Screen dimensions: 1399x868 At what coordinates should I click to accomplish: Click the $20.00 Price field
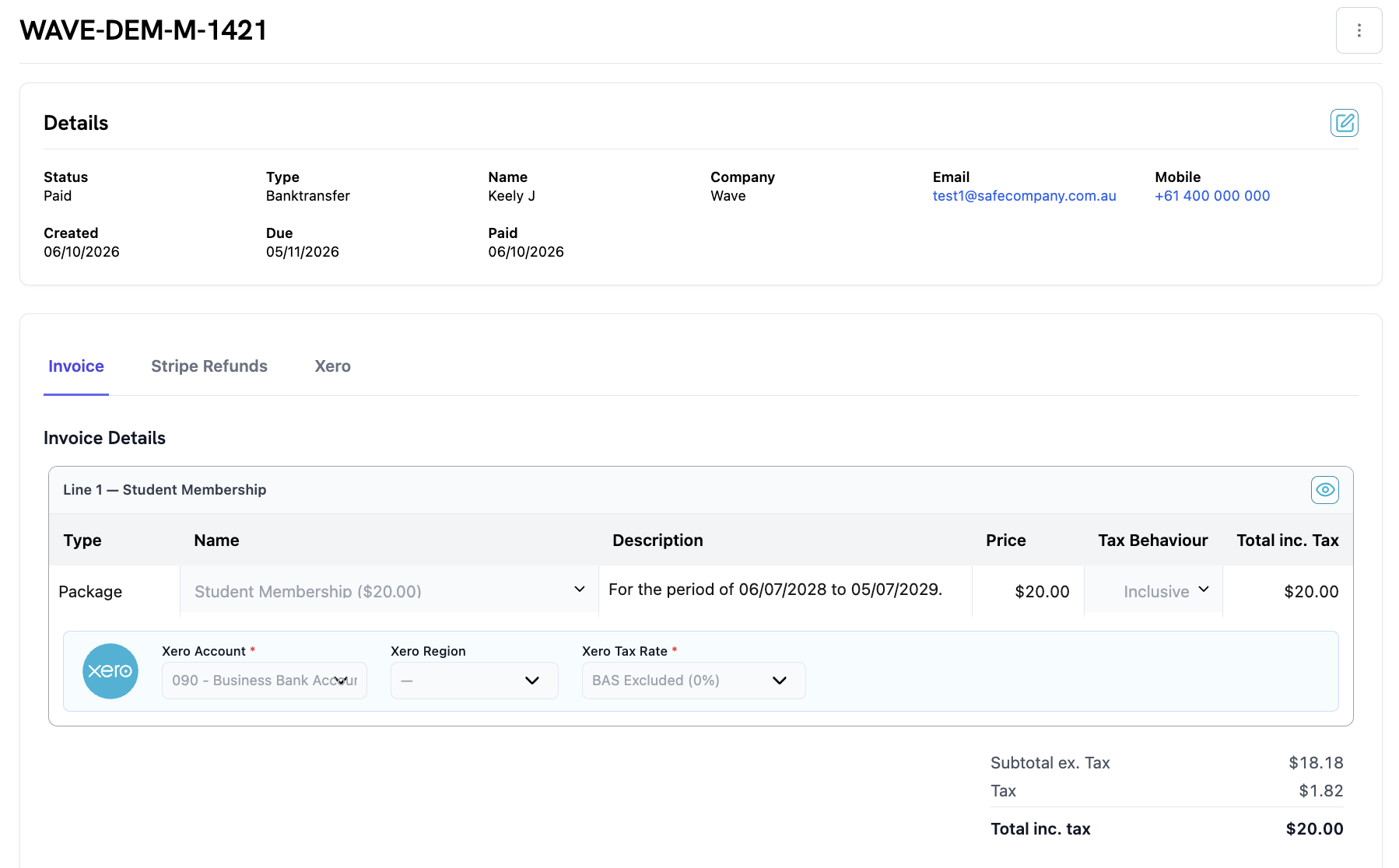1029,591
